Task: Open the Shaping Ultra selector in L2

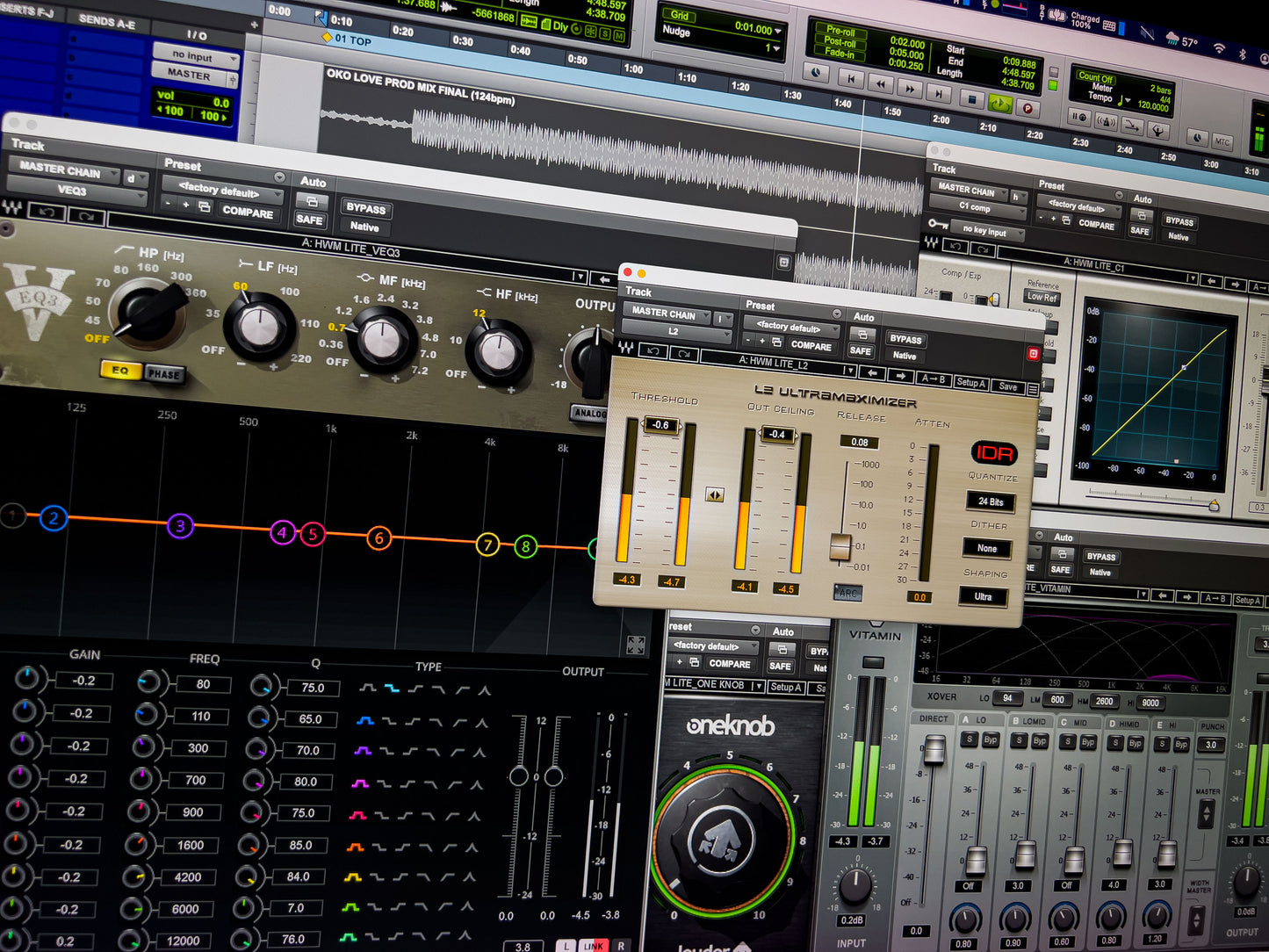Action: point(983,596)
